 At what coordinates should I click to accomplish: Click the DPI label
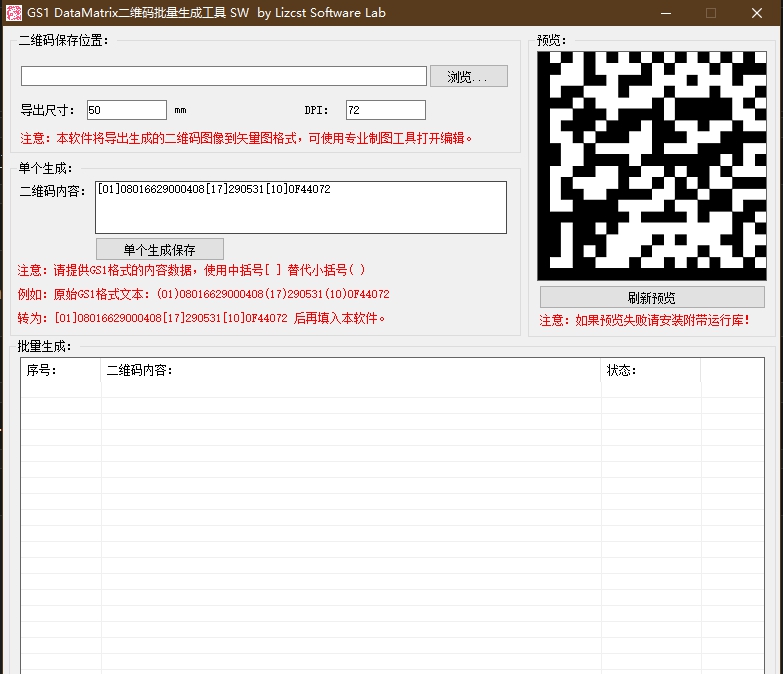pos(316,110)
